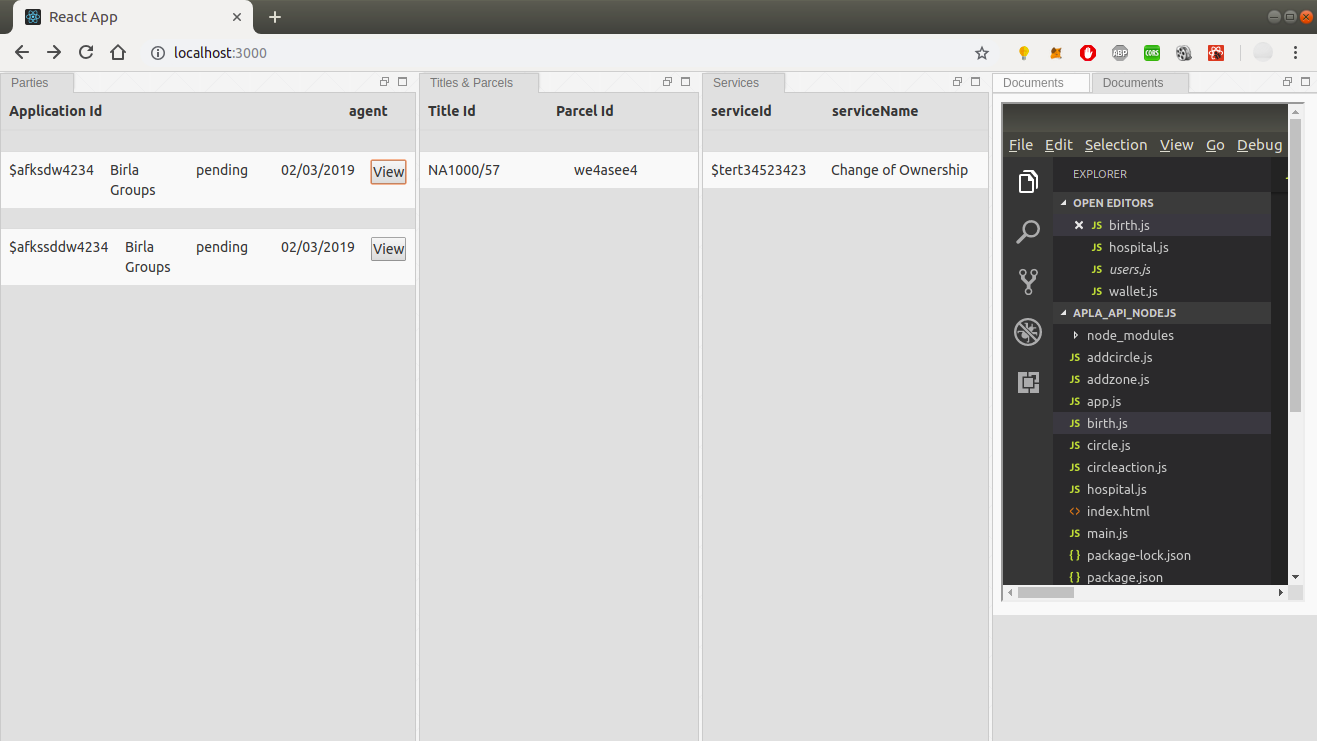The image size is (1317, 741).
Task: Open the Extensions panel icon
Action: coord(1028,381)
